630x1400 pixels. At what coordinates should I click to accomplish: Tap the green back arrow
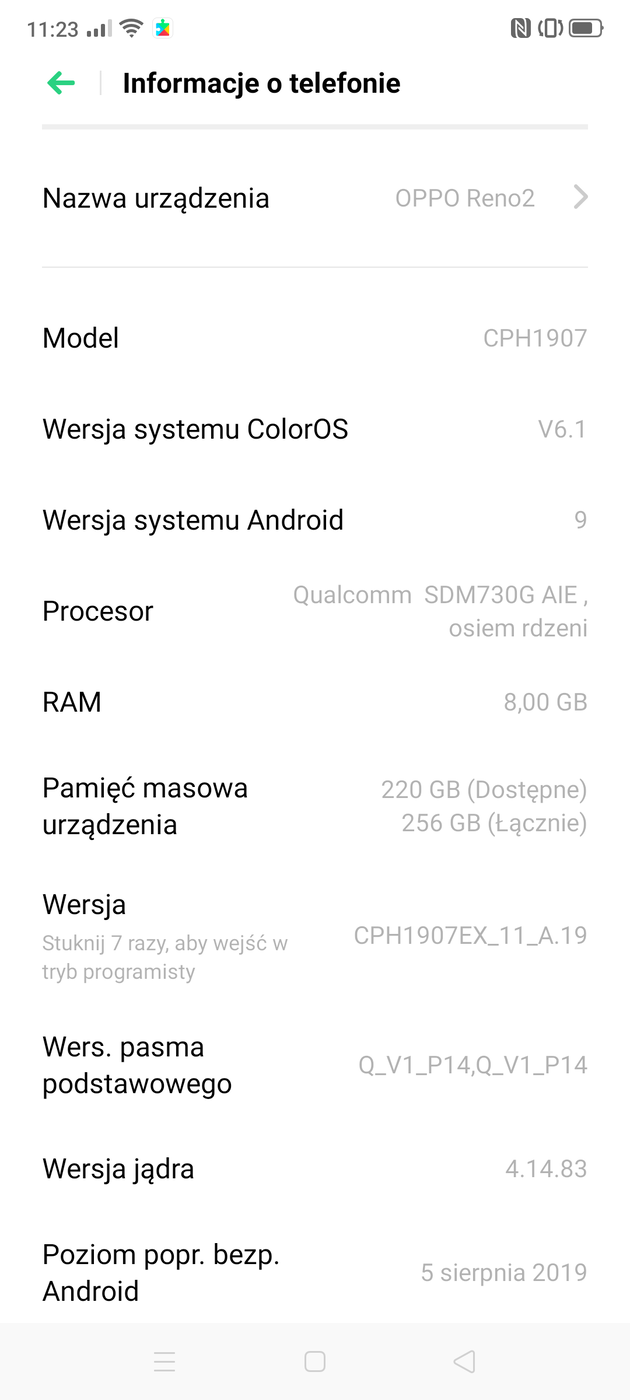61,83
